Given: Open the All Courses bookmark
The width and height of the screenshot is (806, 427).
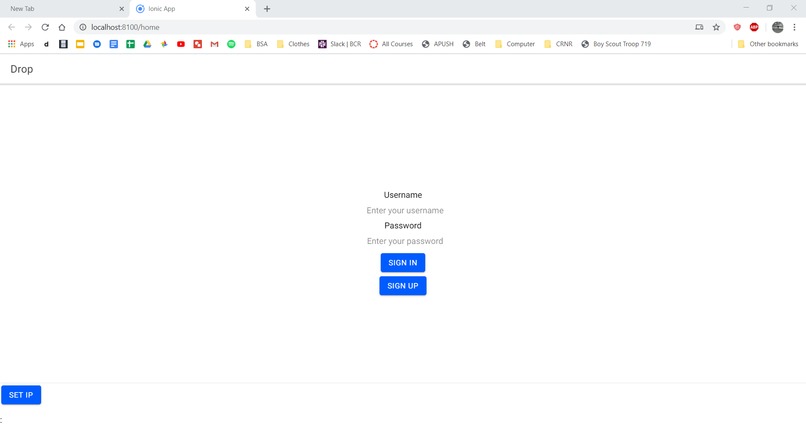Looking at the screenshot, I should point(391,44).
